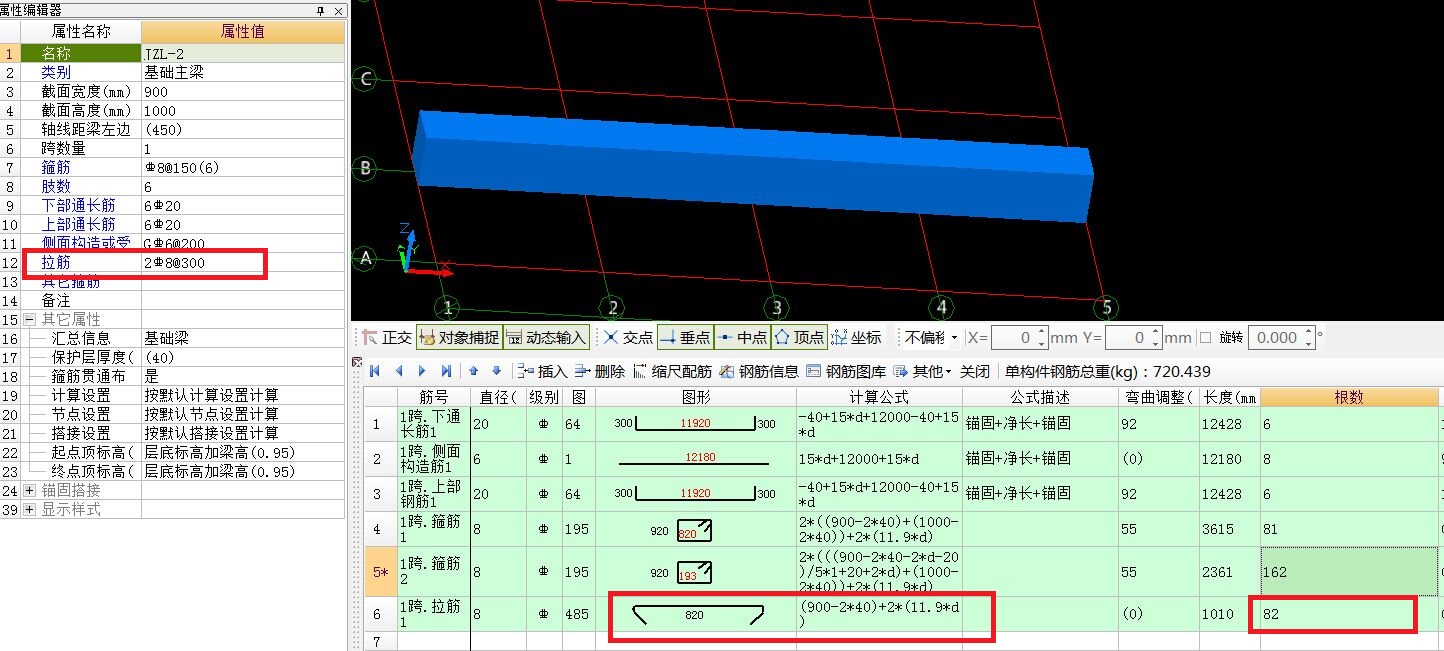Click 下部通长筋 property name
The width and height of the screenshot is (1444, 651).
click(x=78, y=205)
